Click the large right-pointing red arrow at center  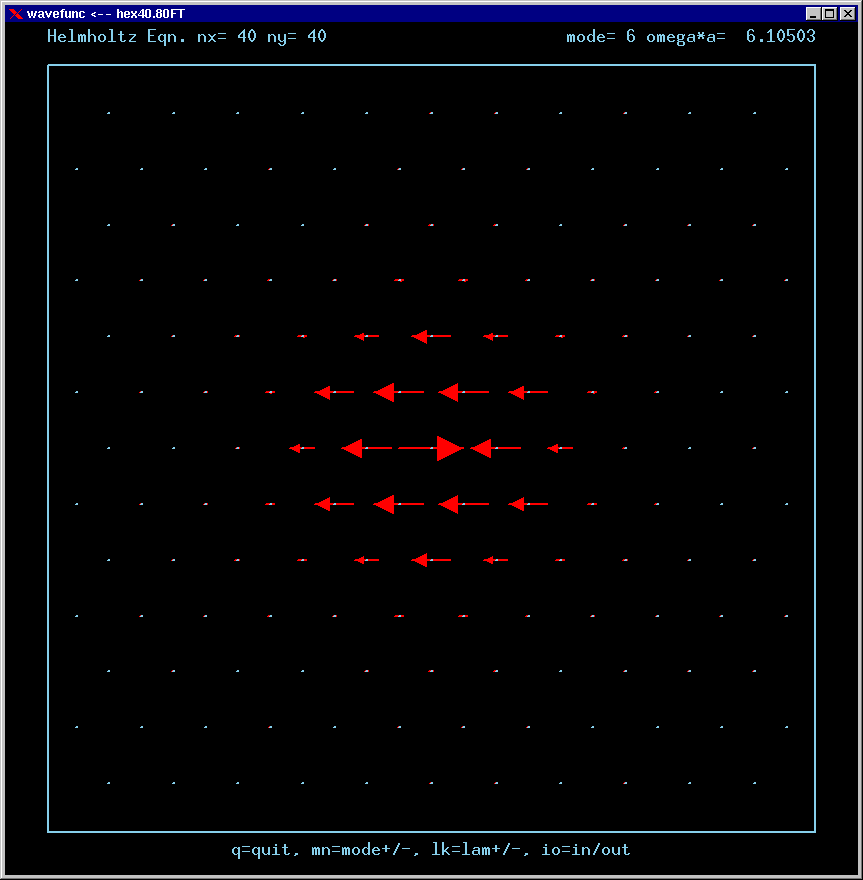[431, 448]
